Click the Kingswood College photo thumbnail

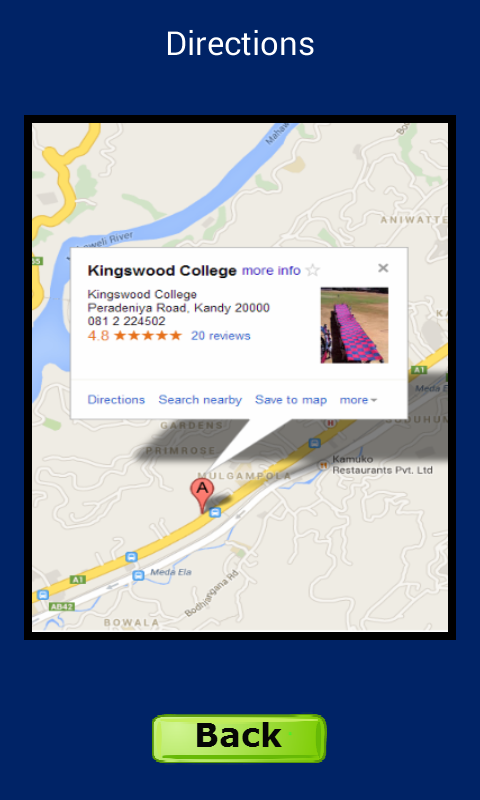pos(355,325)
